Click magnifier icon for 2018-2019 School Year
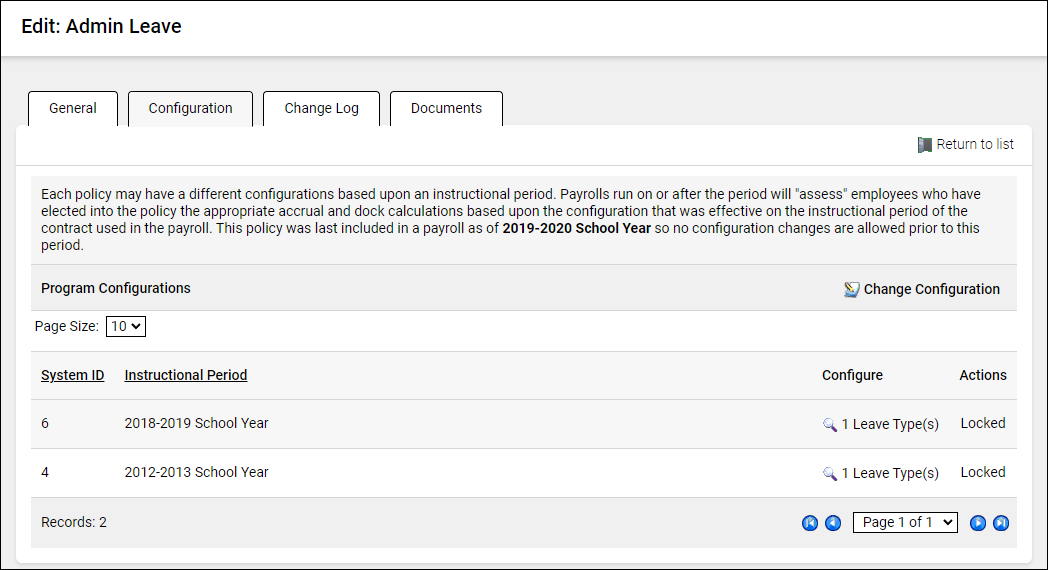 tap(830, 424)
